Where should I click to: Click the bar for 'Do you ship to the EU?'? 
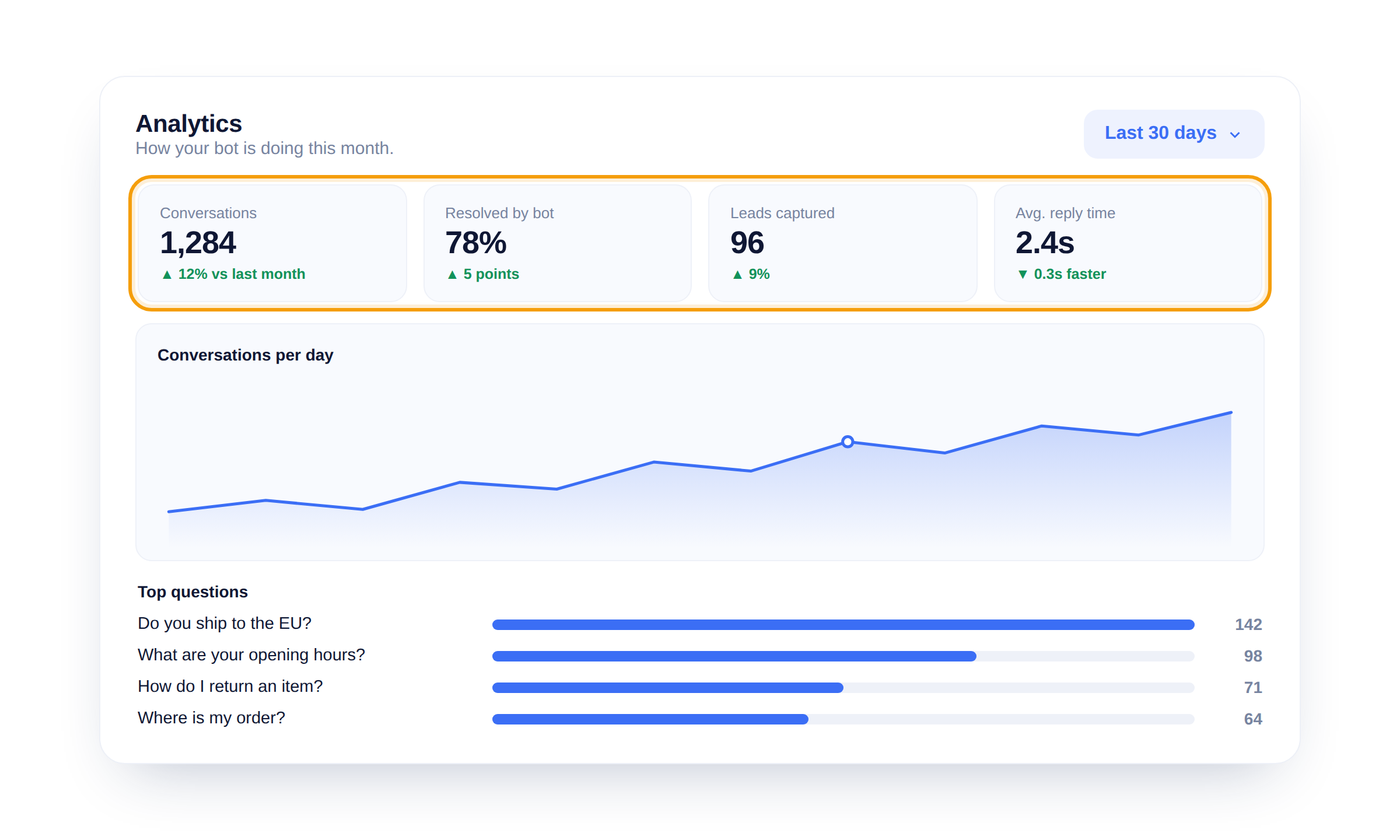(843, 625)
